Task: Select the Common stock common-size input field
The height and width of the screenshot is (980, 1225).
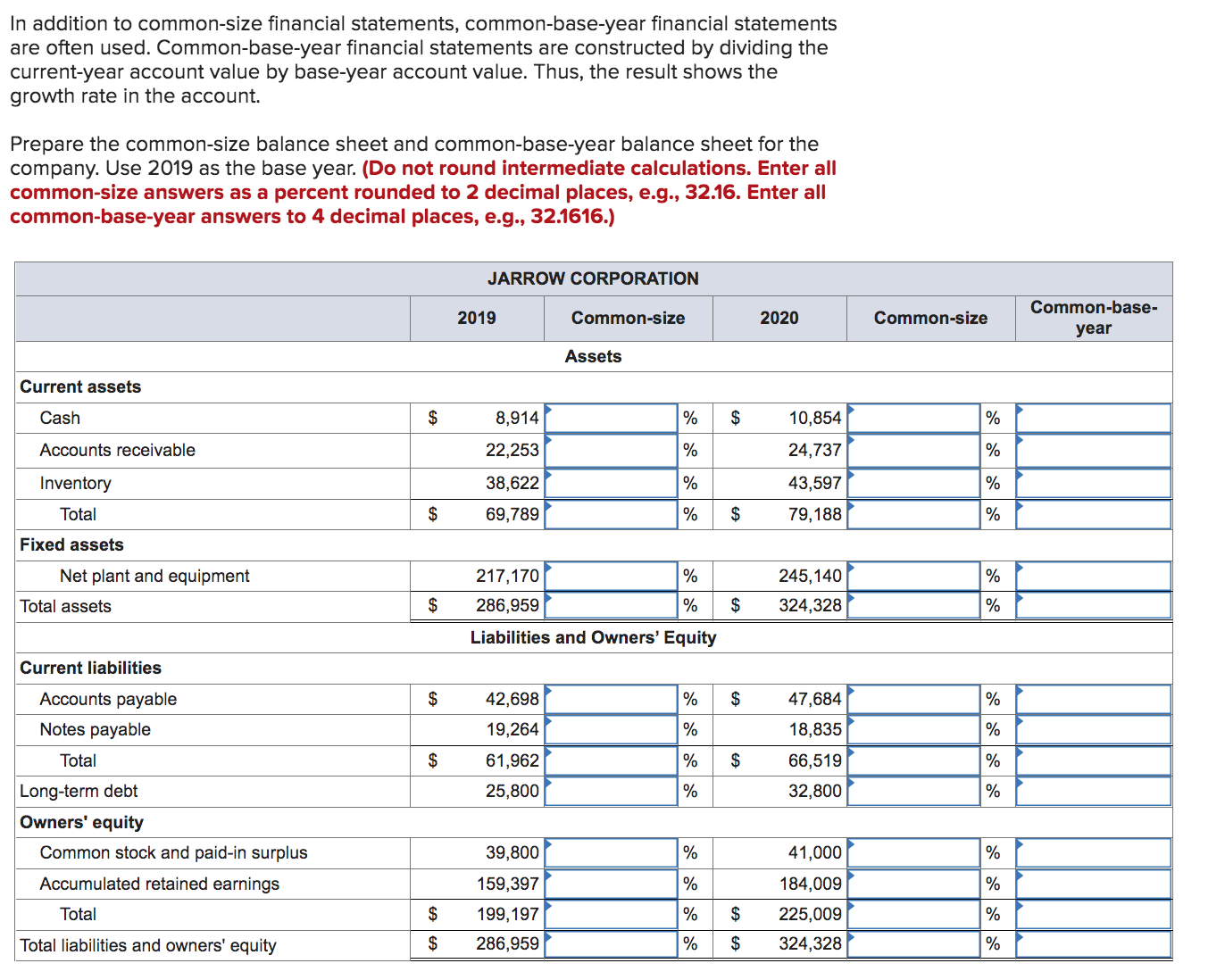Action: click(611, 851)
